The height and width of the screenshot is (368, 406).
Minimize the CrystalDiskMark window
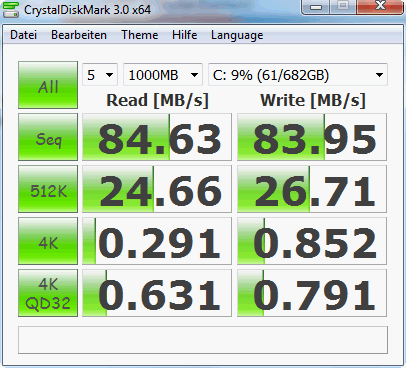[316, 7]
